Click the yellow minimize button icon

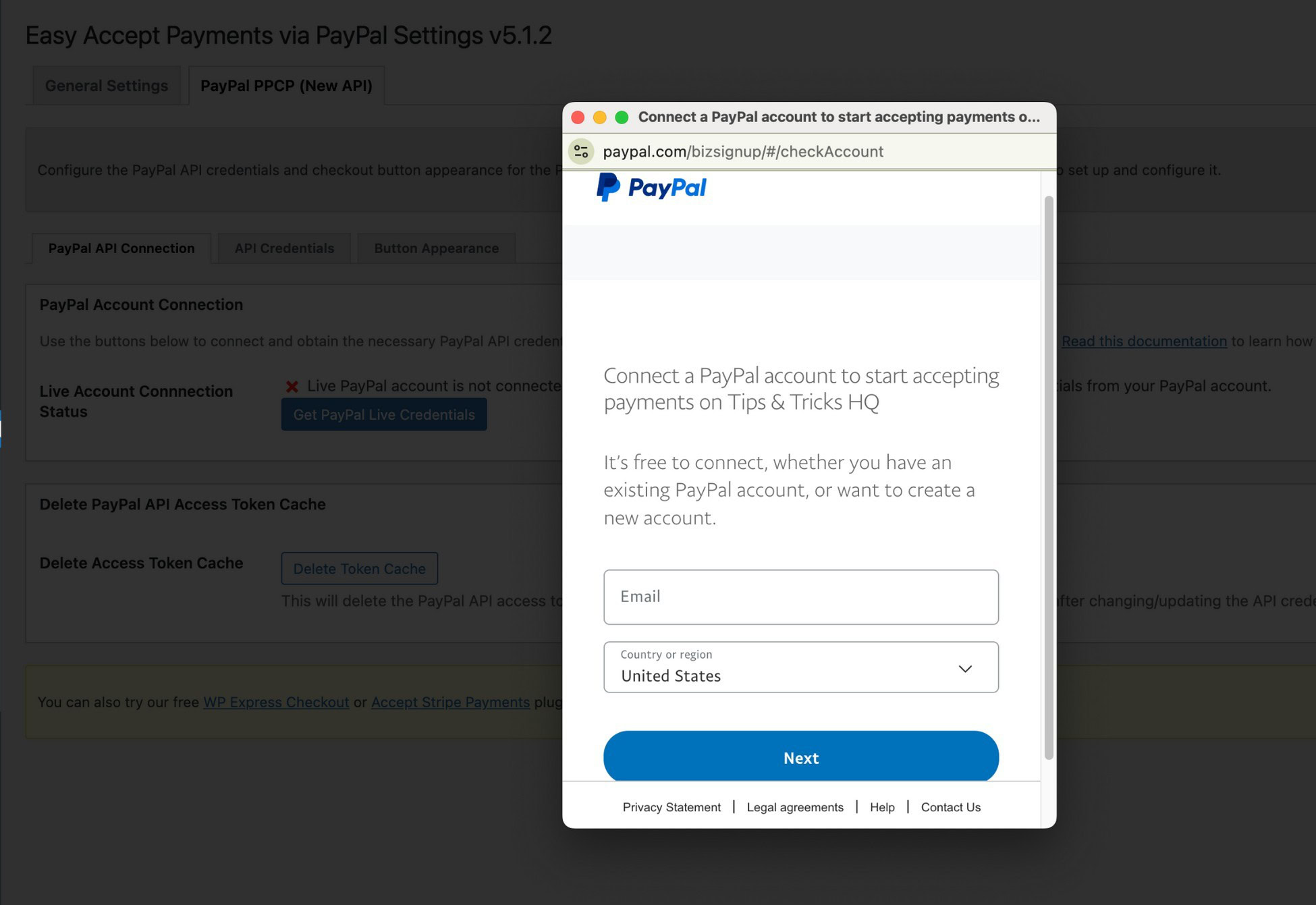[600, 117]
